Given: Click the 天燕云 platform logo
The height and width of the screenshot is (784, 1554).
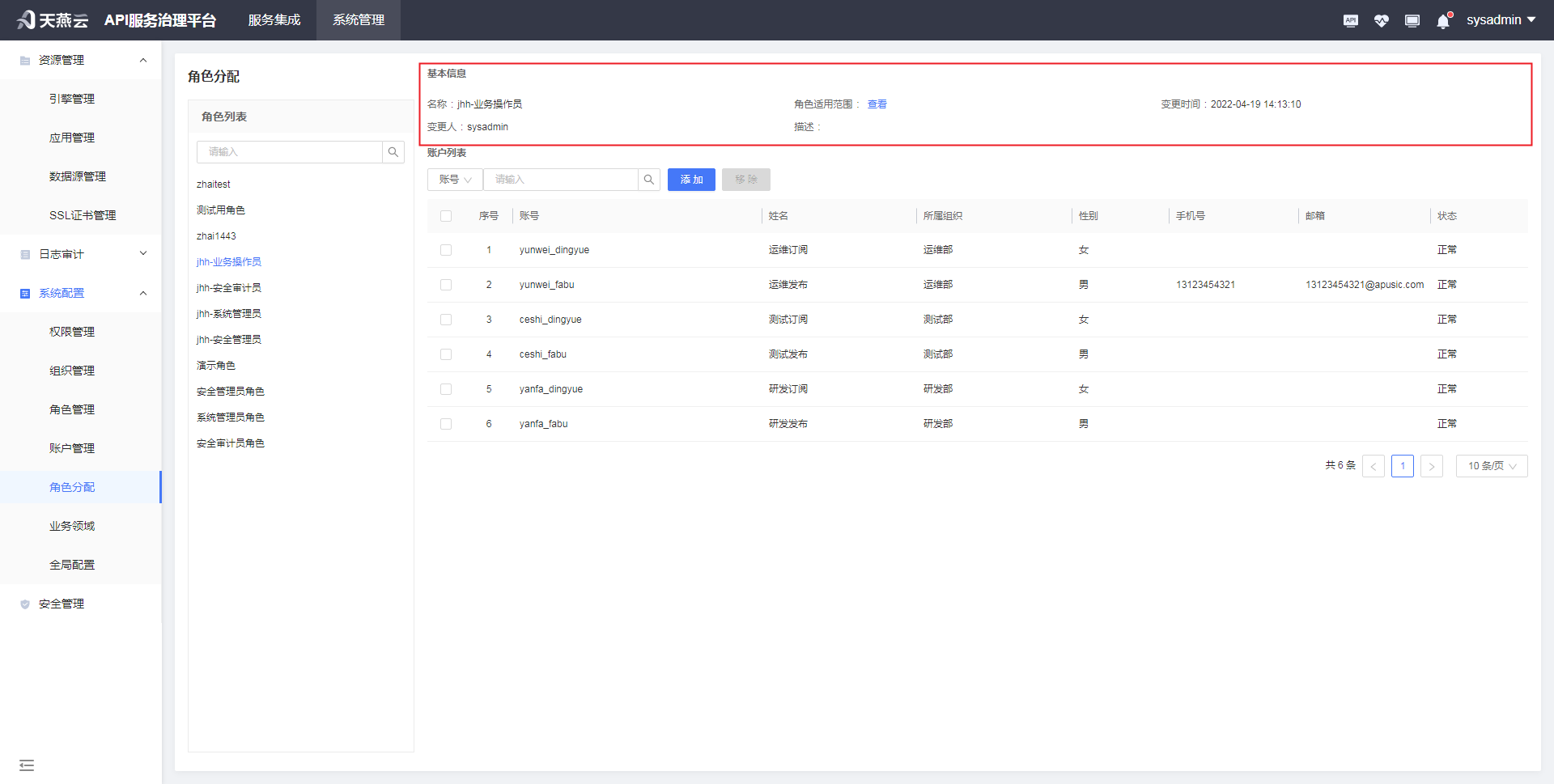Looking at the screenshot, I should (51, 19).
